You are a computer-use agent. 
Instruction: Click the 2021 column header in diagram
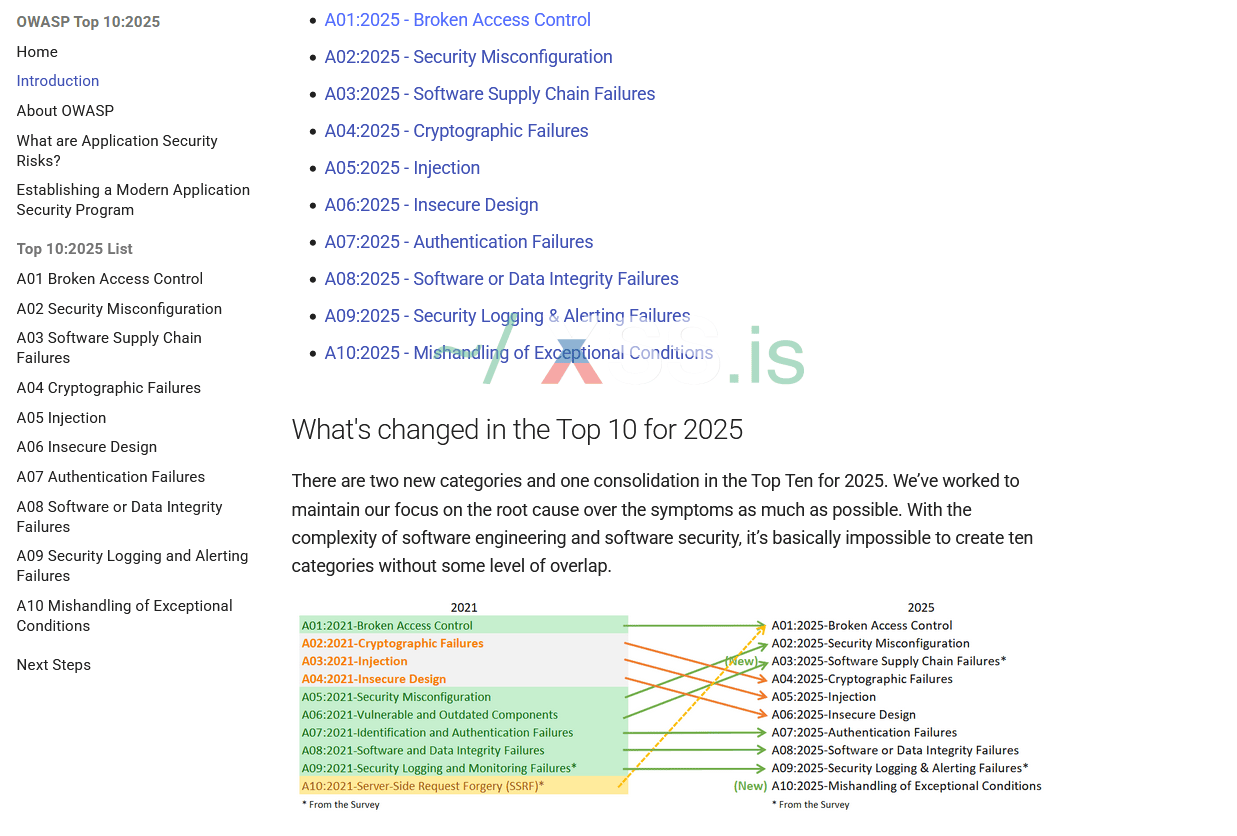[464, 608]
